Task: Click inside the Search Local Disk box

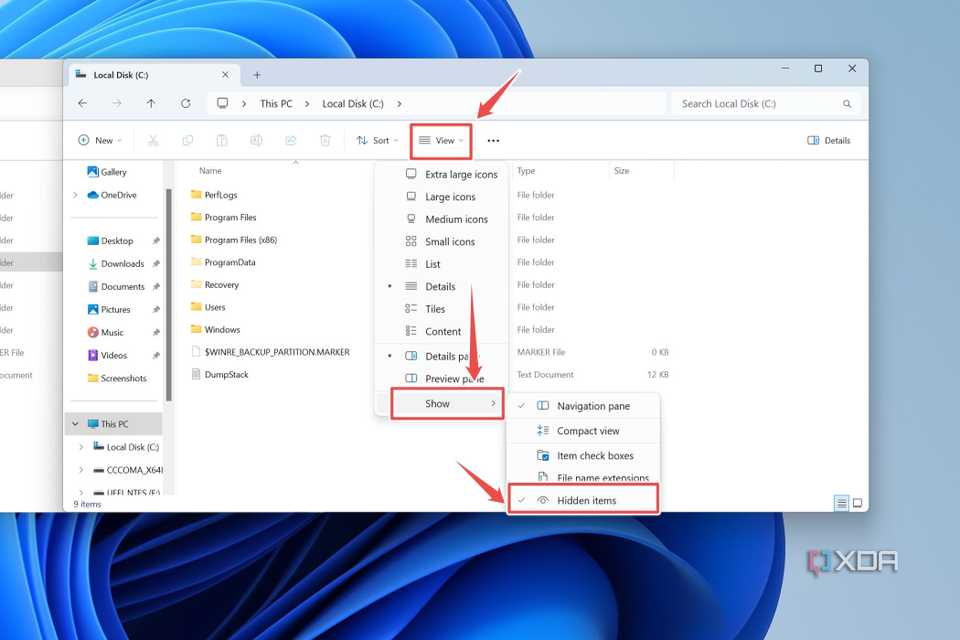Action: click(x=740, y=103)
